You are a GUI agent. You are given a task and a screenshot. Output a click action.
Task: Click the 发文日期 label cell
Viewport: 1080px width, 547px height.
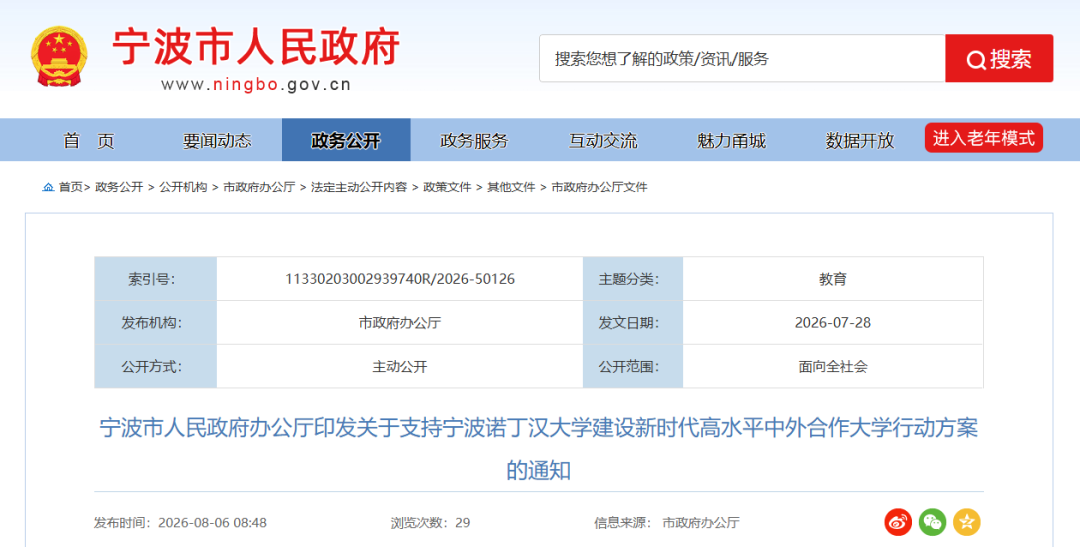pyautogui.click(x=632, y=322)
